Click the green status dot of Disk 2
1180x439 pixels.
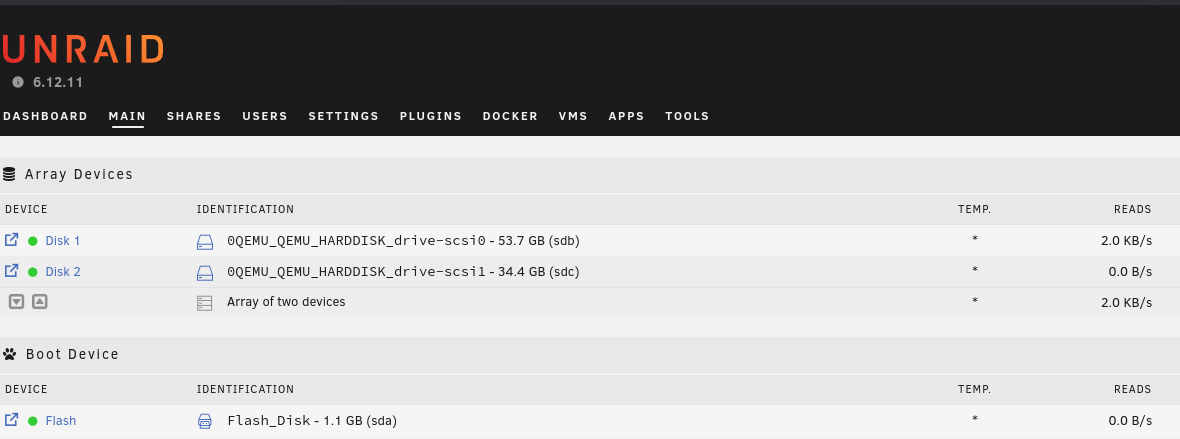[x=32, y=272]
